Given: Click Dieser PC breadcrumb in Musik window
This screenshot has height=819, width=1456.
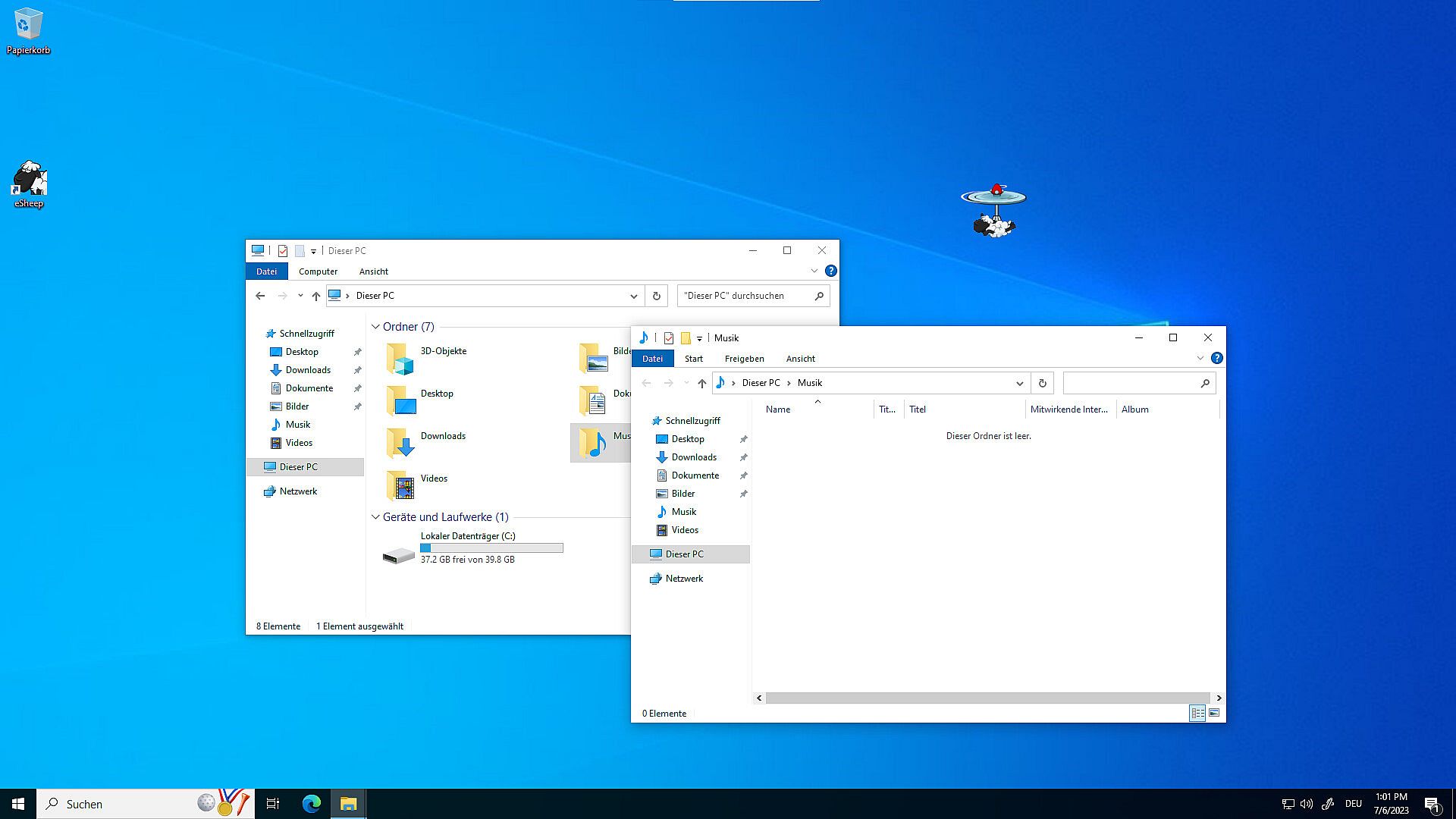Looking at the screenshot, I should (761, 383).
